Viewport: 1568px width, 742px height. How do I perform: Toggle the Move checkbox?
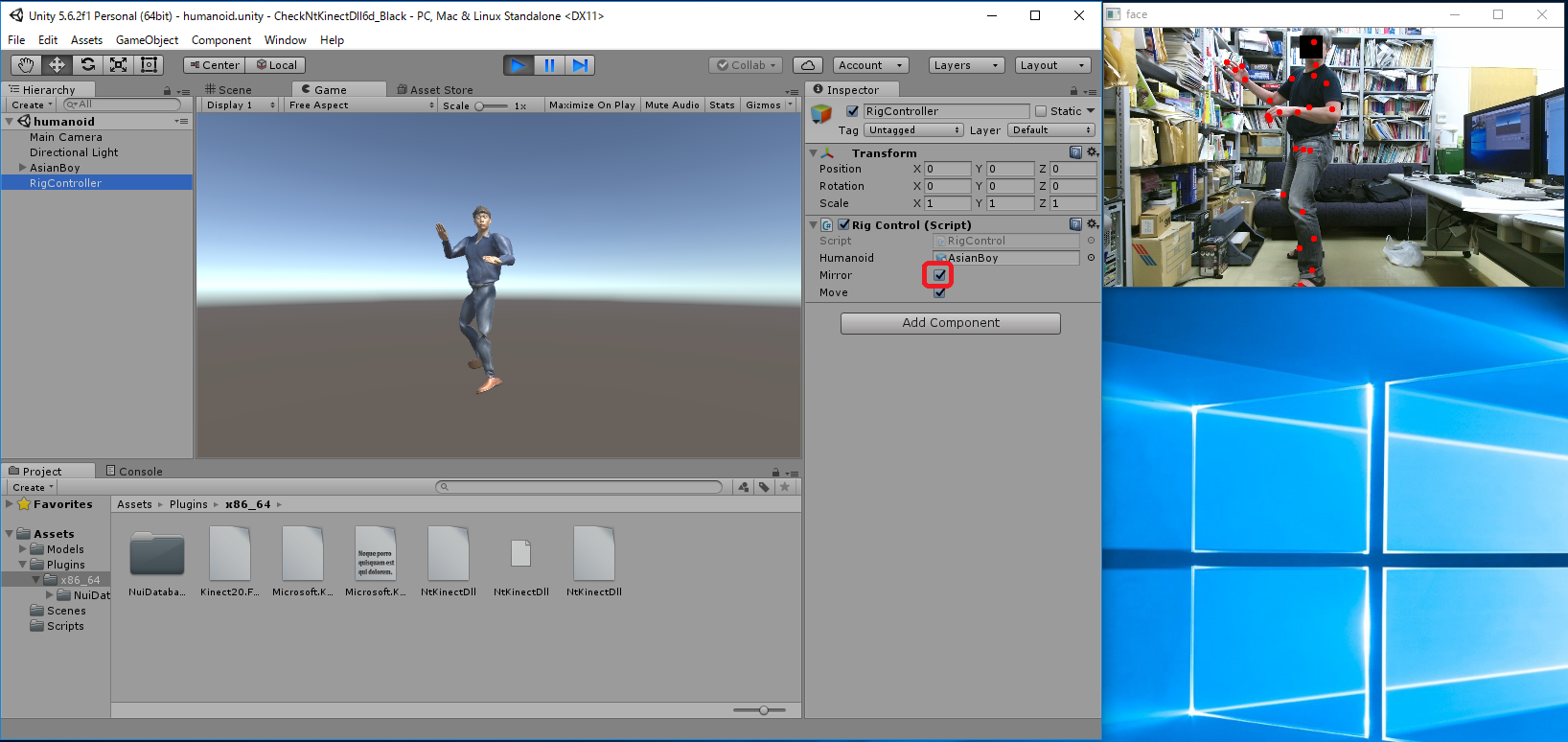click(x=939, y=292)
